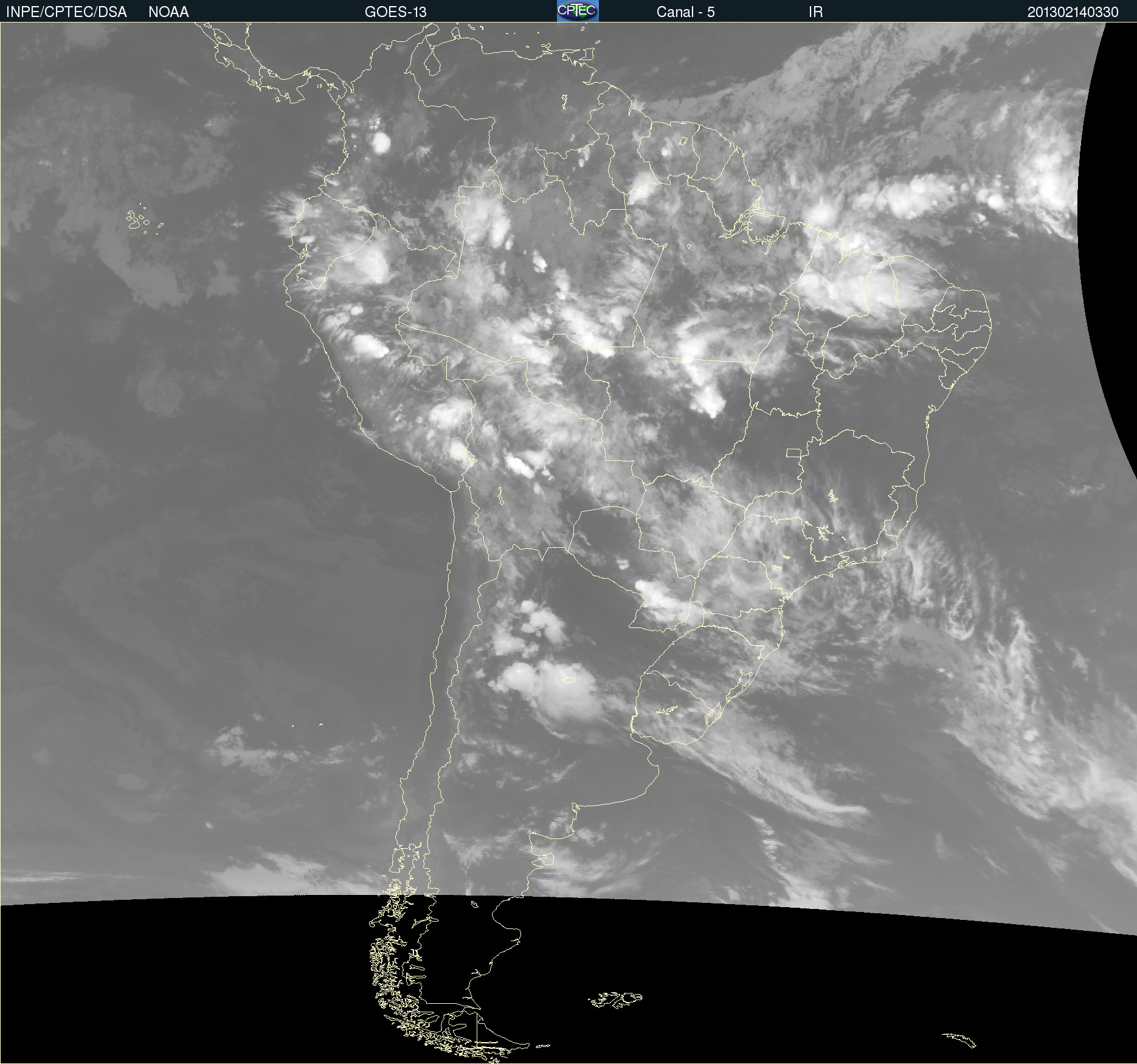Click the NOAA label in header
The image size is (1137, 1064).
(x=168, y=12)
